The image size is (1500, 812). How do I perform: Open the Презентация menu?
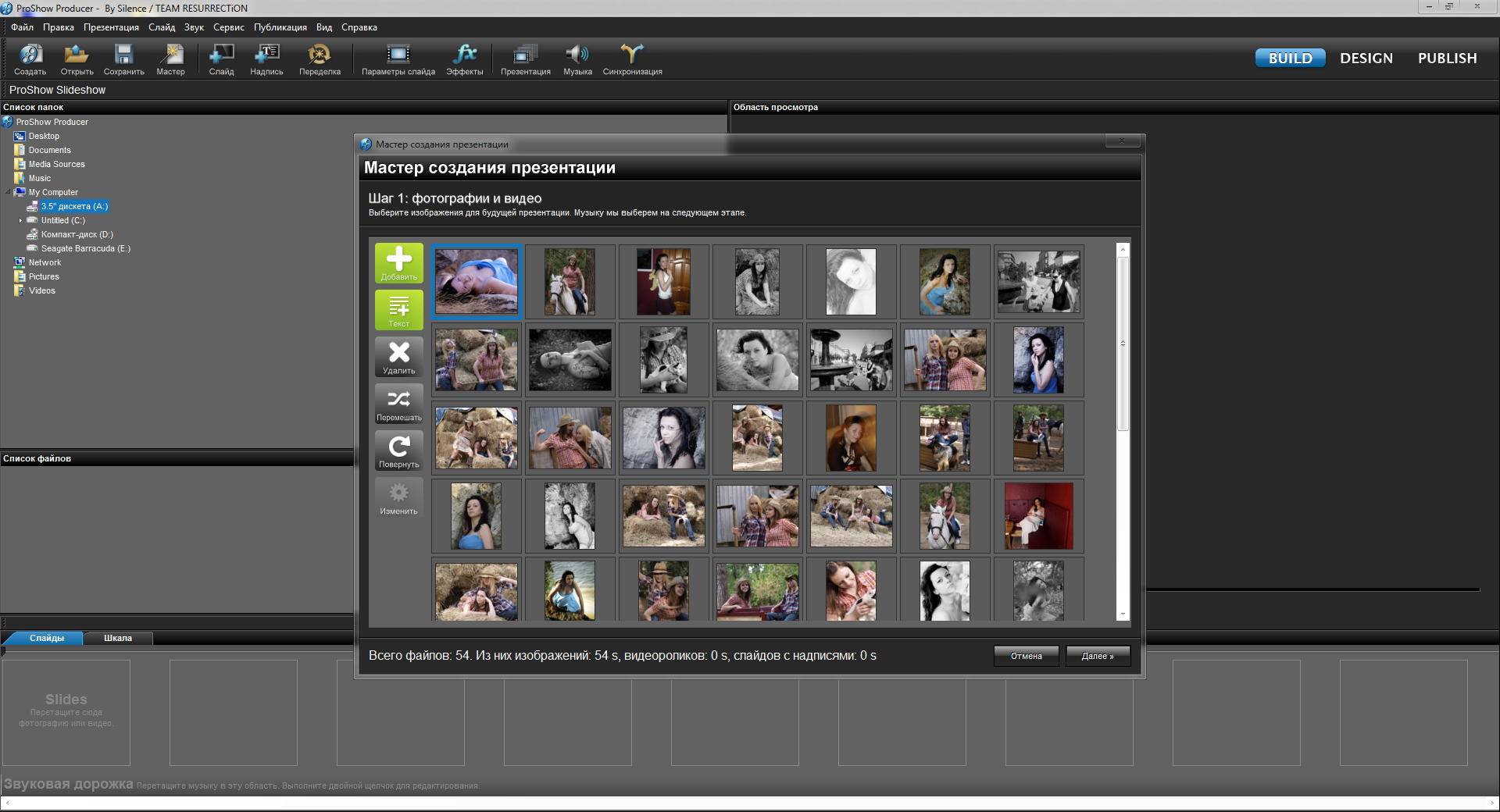tap(111, 27)
